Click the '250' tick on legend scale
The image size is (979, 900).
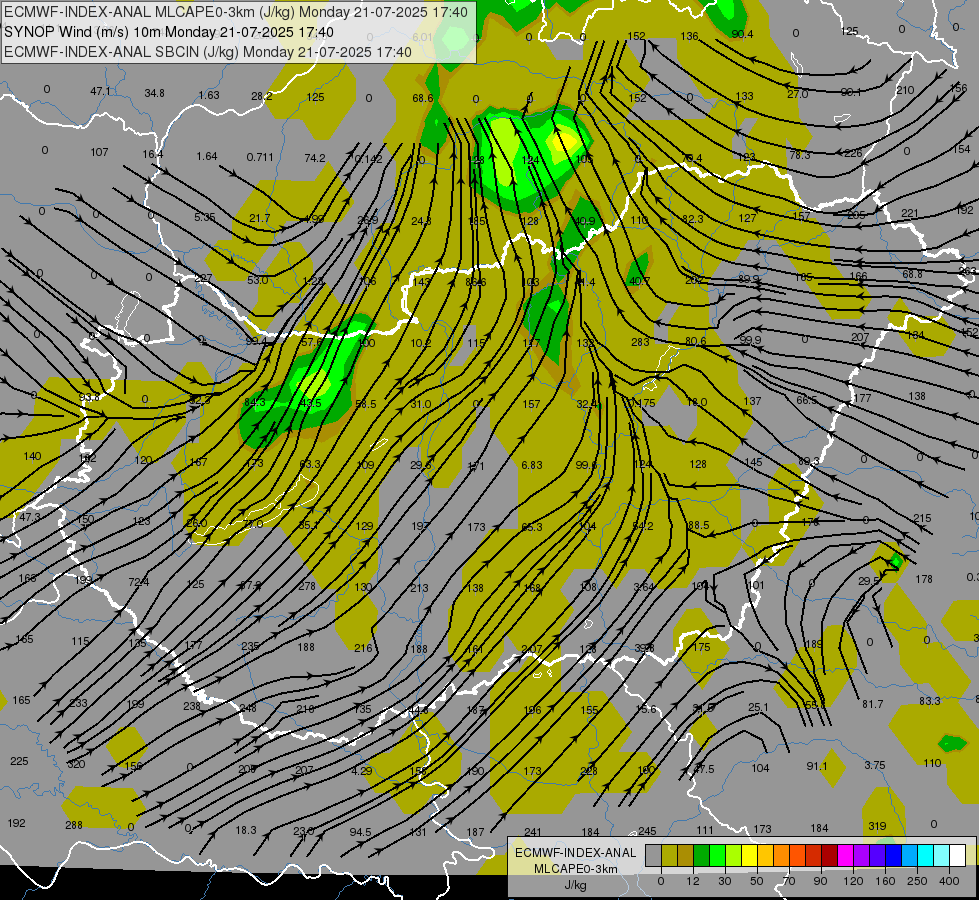pos(917,881)
